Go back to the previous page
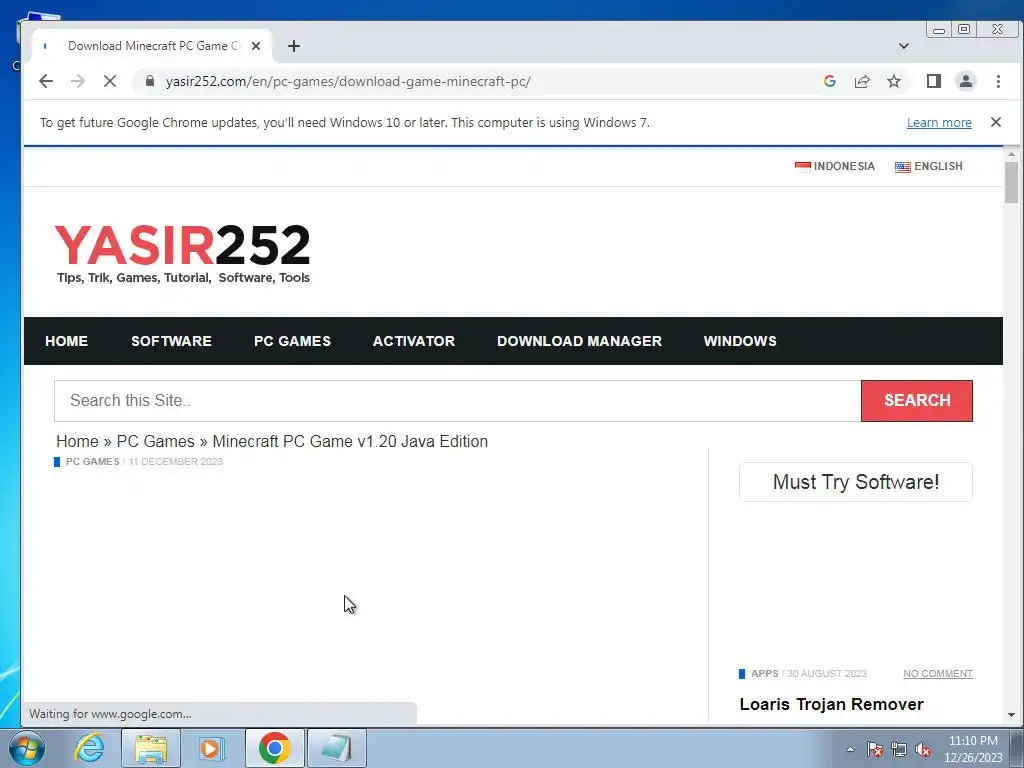1024x768 pixels. pos(46,81)
